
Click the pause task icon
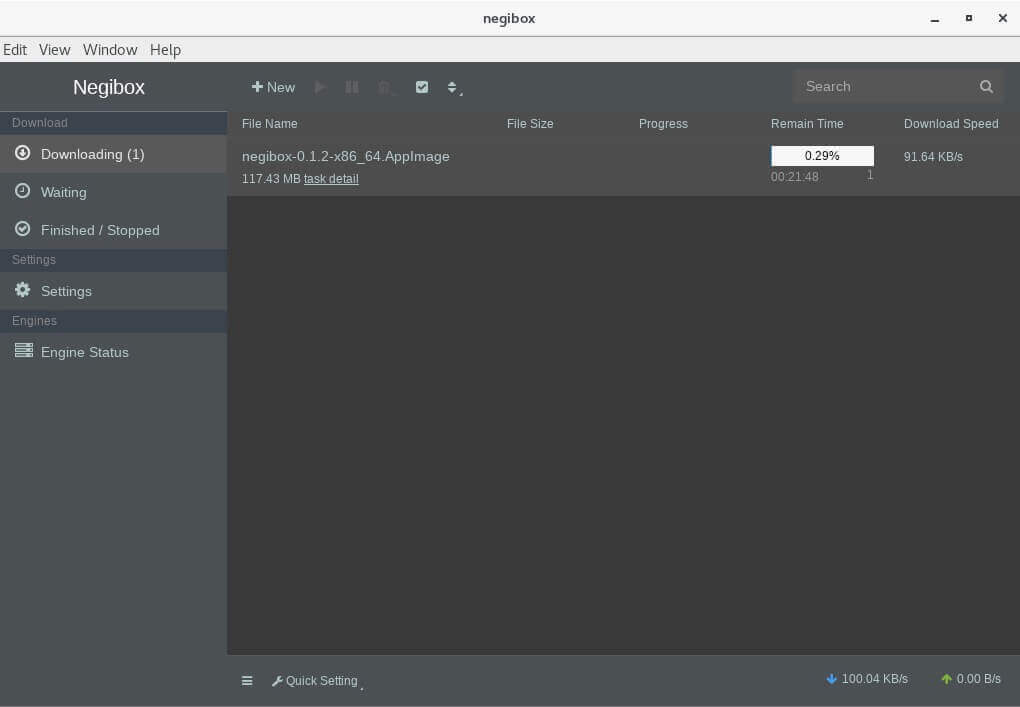[352, 87]
